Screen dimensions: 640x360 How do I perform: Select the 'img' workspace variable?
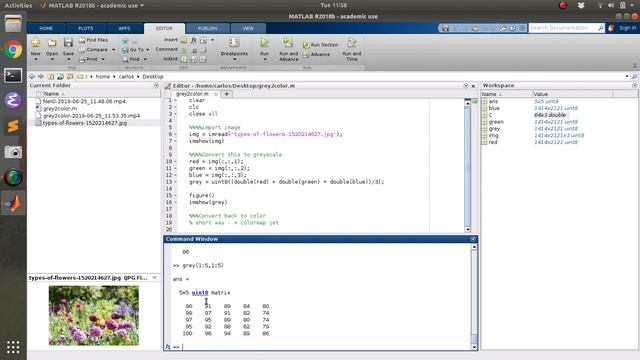coord(493,136)
